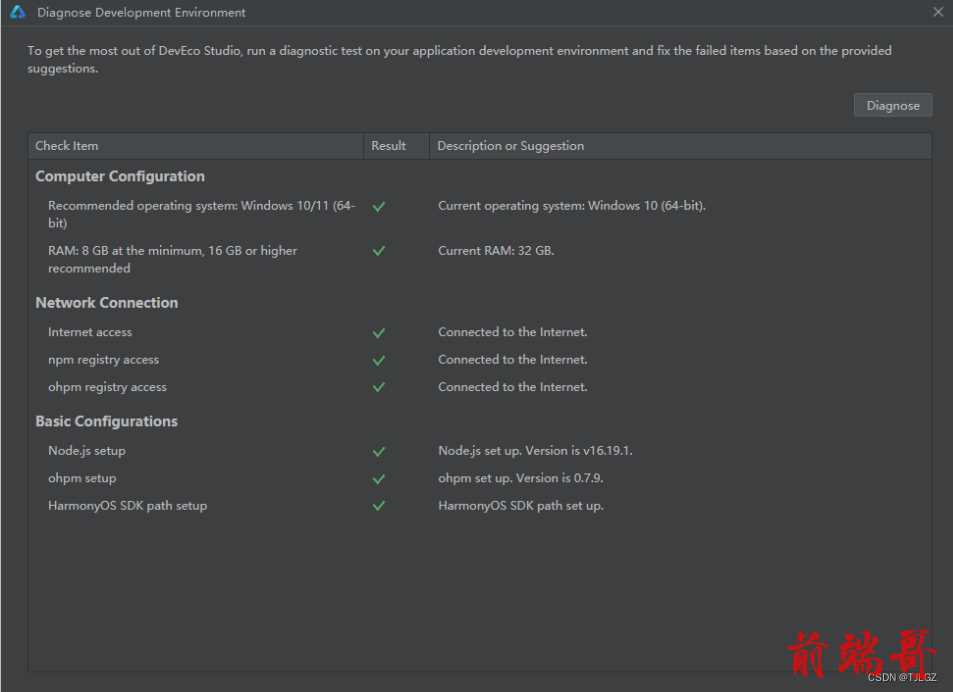Close the Diagnose Development Environment dialog
The width and height of the screenshot is (953, 692).
click(x=938, y=12)
